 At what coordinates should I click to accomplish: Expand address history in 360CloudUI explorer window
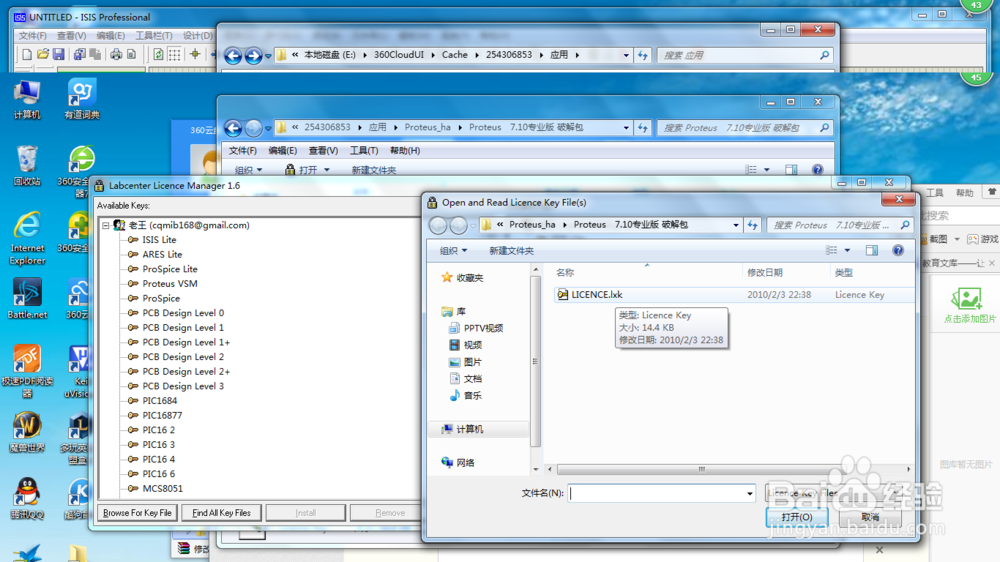pos(626,55)
